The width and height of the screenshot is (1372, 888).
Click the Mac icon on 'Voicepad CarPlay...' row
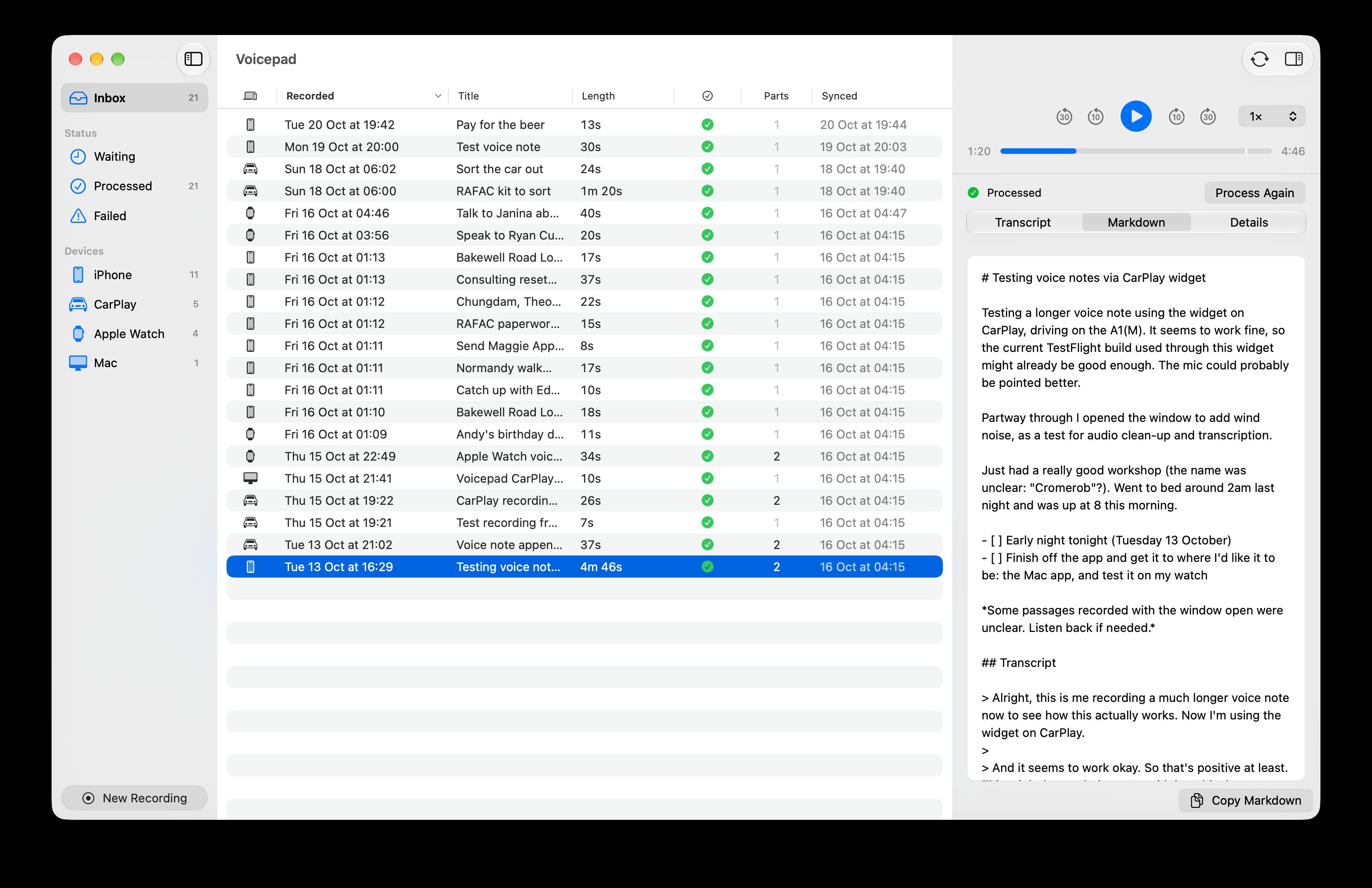click(x=250, y=478)
